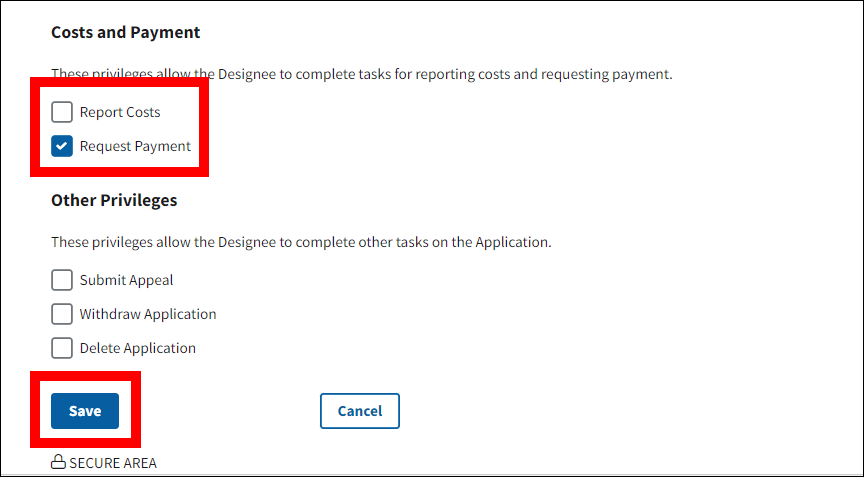Viewport: 864px width, 477px height.
Task: Click the lock icon beside SECURE AREA
Action: tap(58, 463)
